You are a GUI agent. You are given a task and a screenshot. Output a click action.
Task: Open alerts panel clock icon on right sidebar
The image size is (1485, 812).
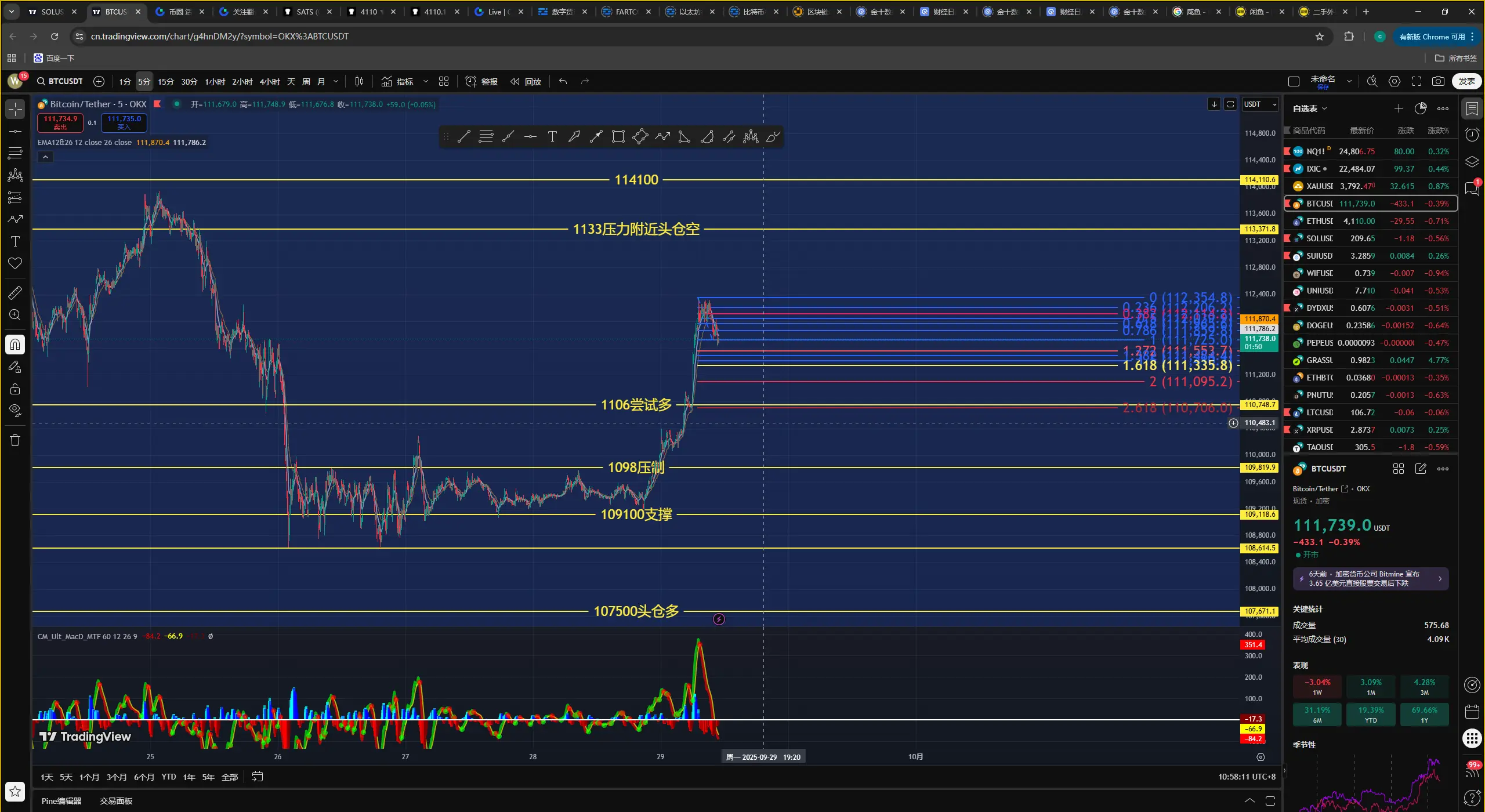point(1472,135)
